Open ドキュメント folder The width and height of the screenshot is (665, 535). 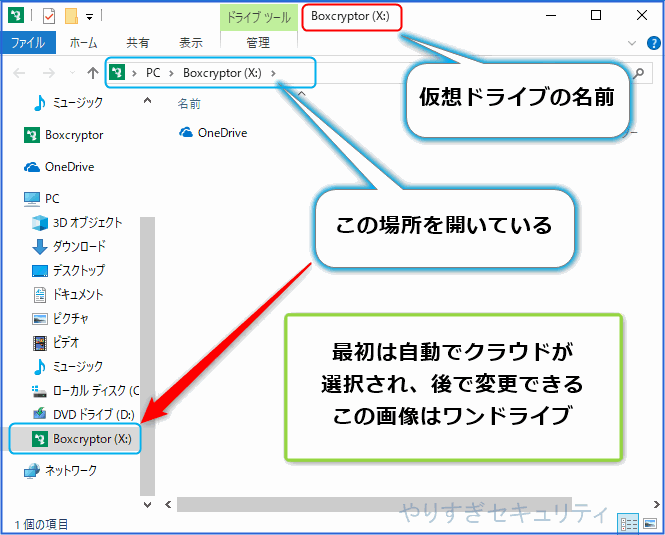[78, 294]
